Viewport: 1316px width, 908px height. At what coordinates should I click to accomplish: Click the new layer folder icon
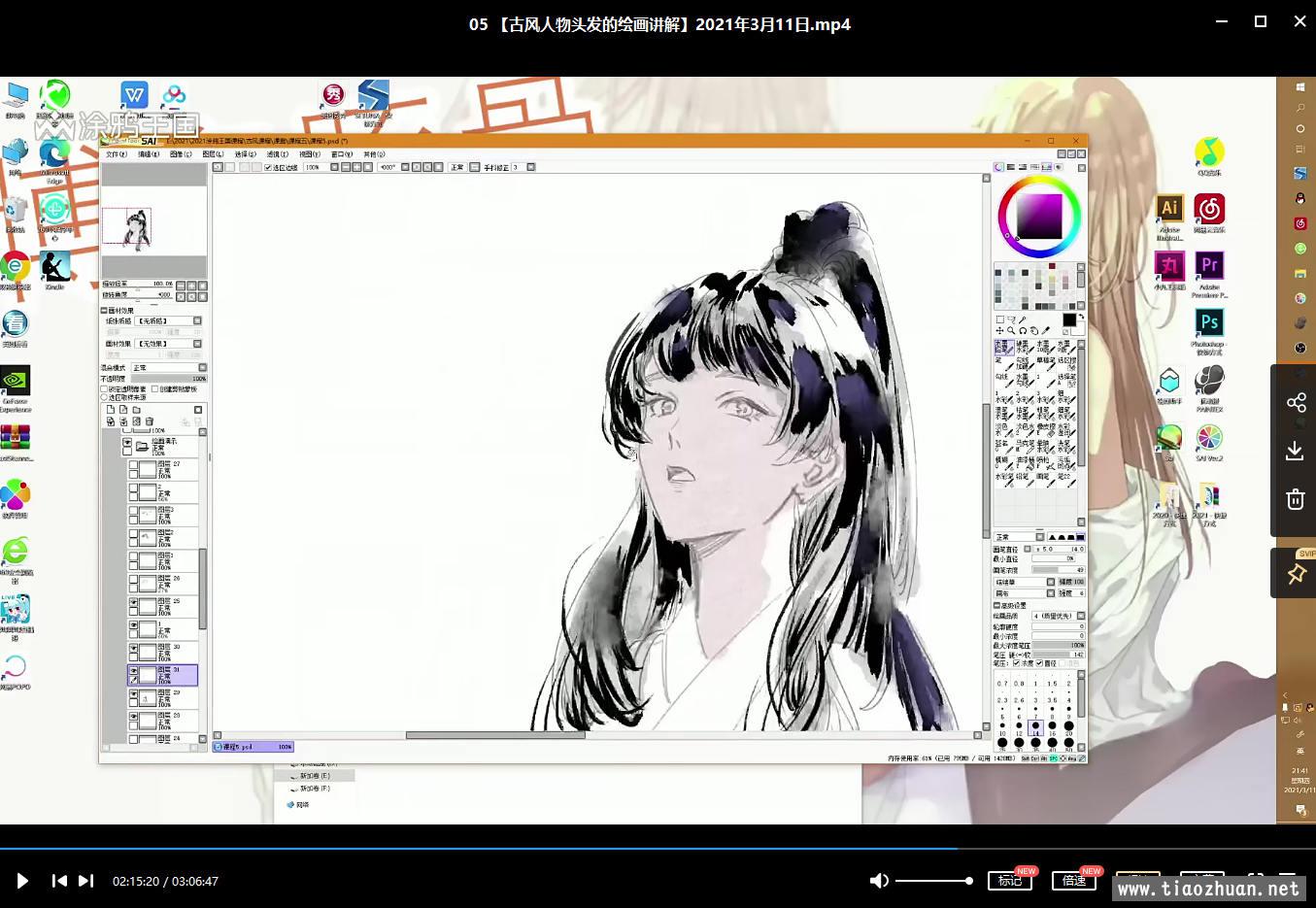(137, 410)
